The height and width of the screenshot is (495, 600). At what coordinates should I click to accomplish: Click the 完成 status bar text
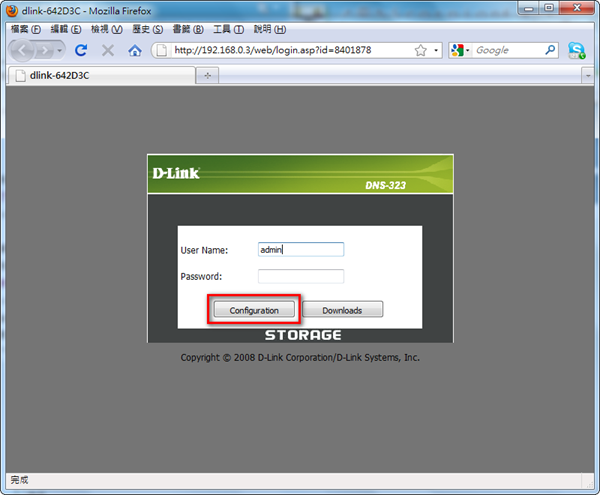click(x=19, y=480)
